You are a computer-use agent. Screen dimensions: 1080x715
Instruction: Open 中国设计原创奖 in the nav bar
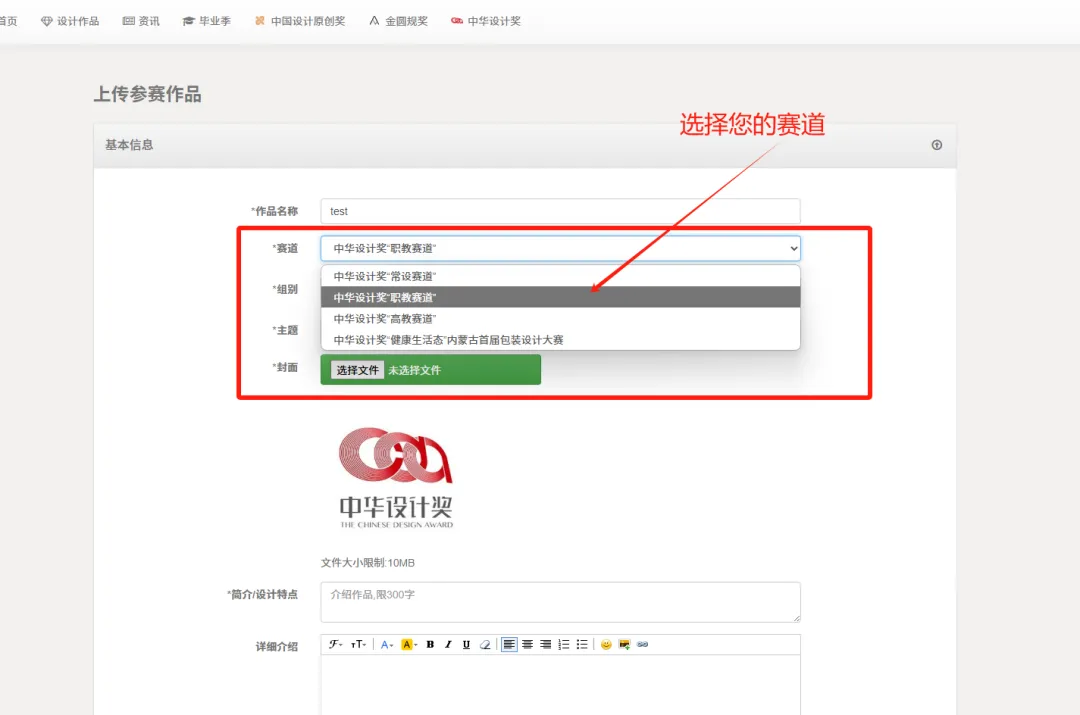coord(300,21)
